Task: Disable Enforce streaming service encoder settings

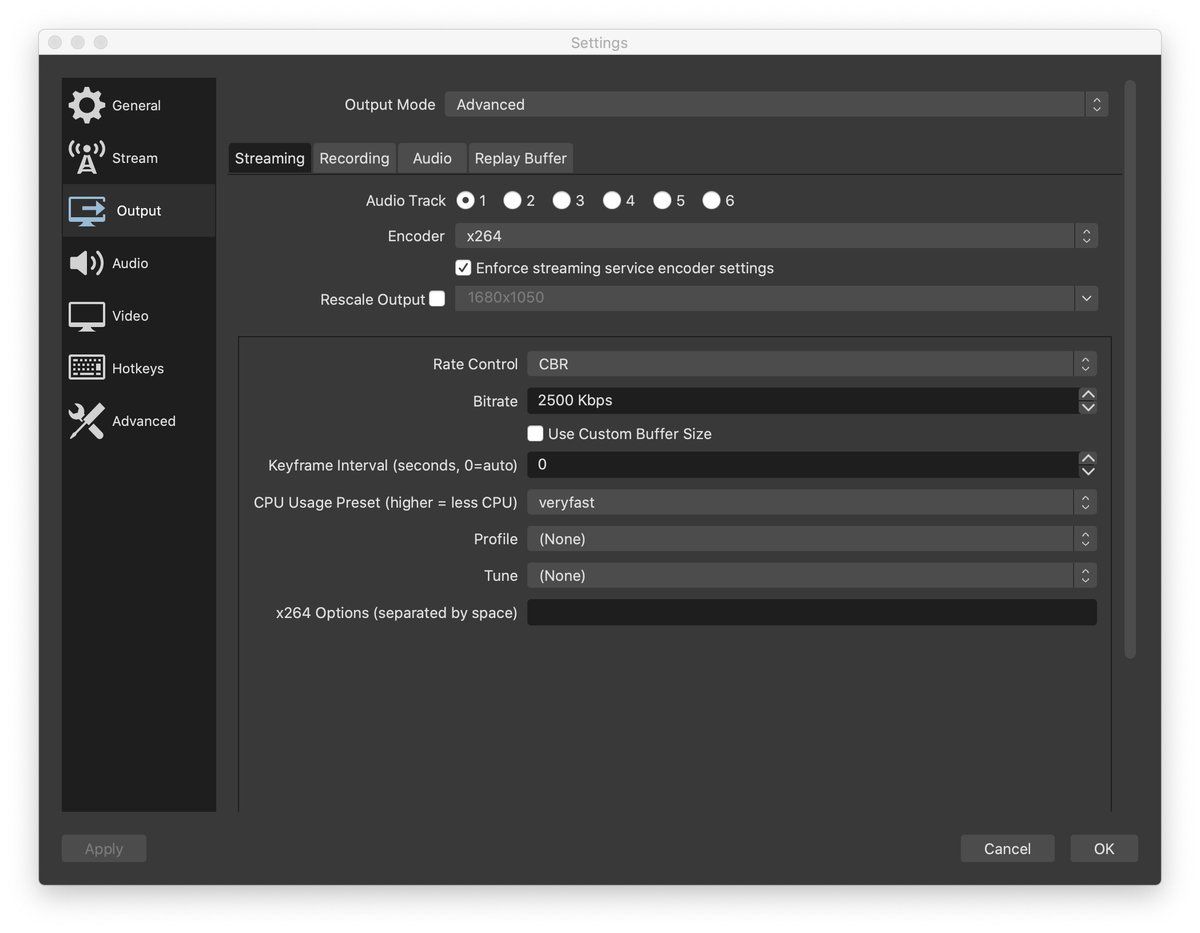Action: point(463,268)
